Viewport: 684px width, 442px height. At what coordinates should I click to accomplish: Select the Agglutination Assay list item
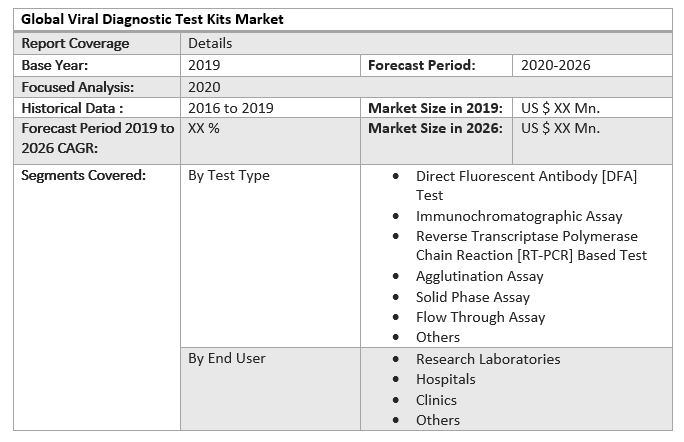pos(480,276)
